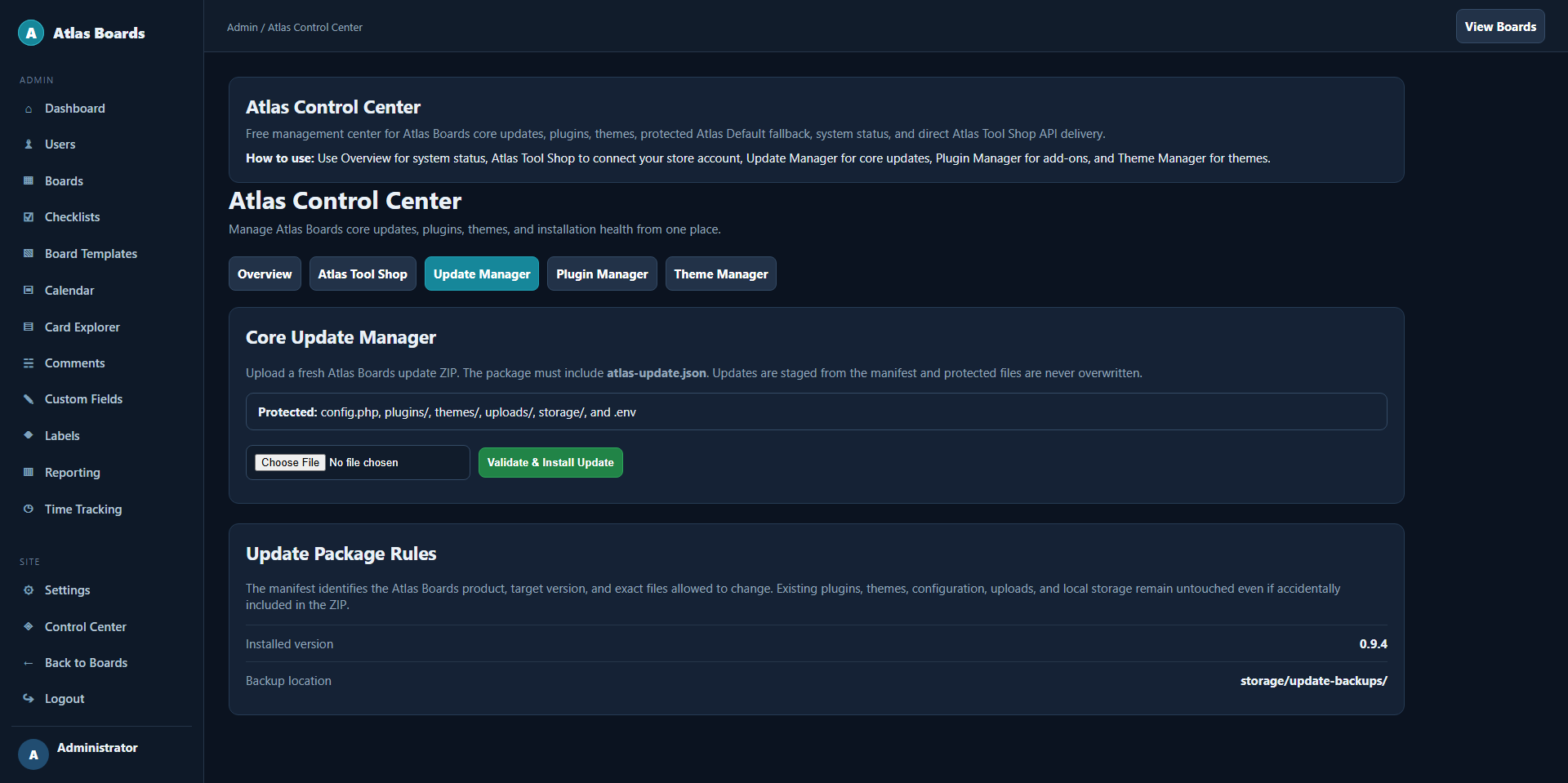
Task: Open the Atlas Tool Shop tab
Action: tap(363, 274)
